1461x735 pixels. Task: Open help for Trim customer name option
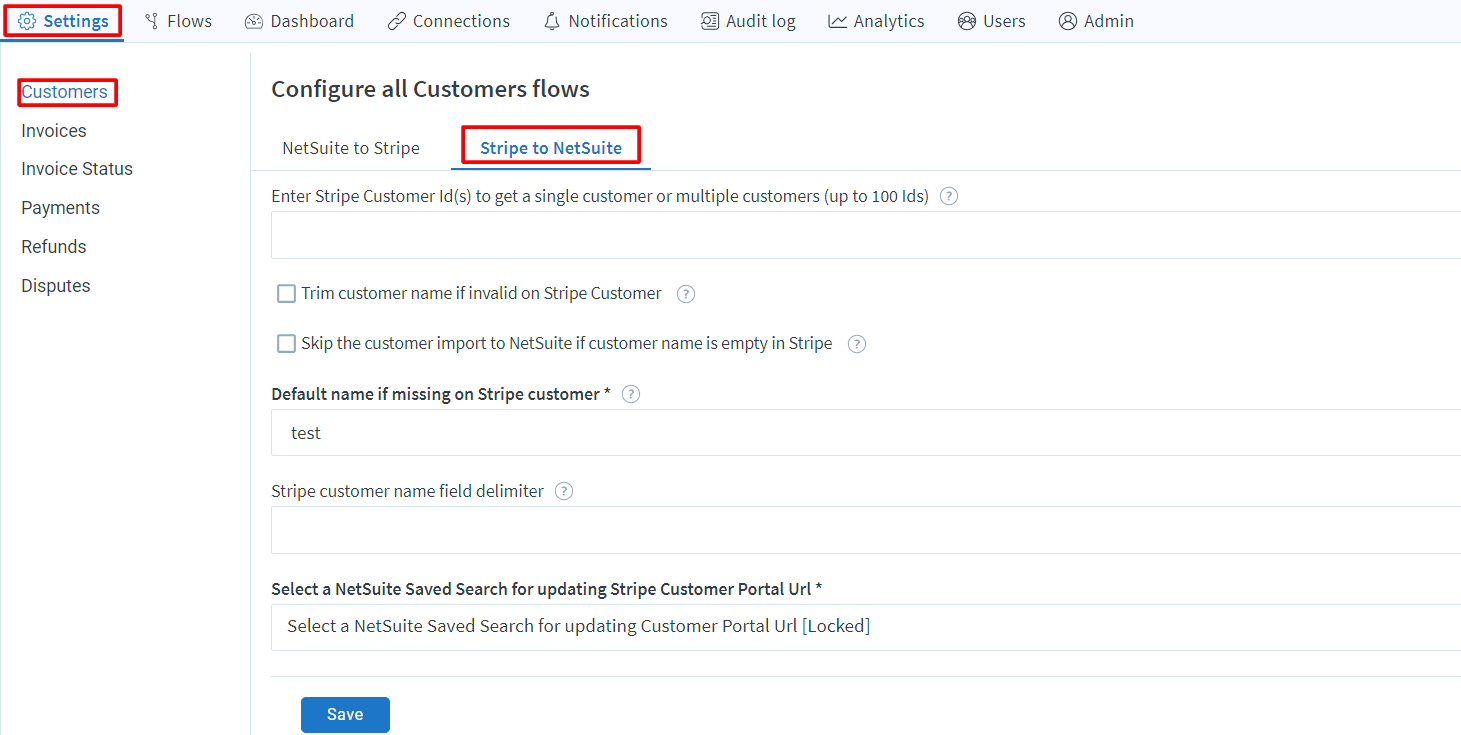click(686, 294)
